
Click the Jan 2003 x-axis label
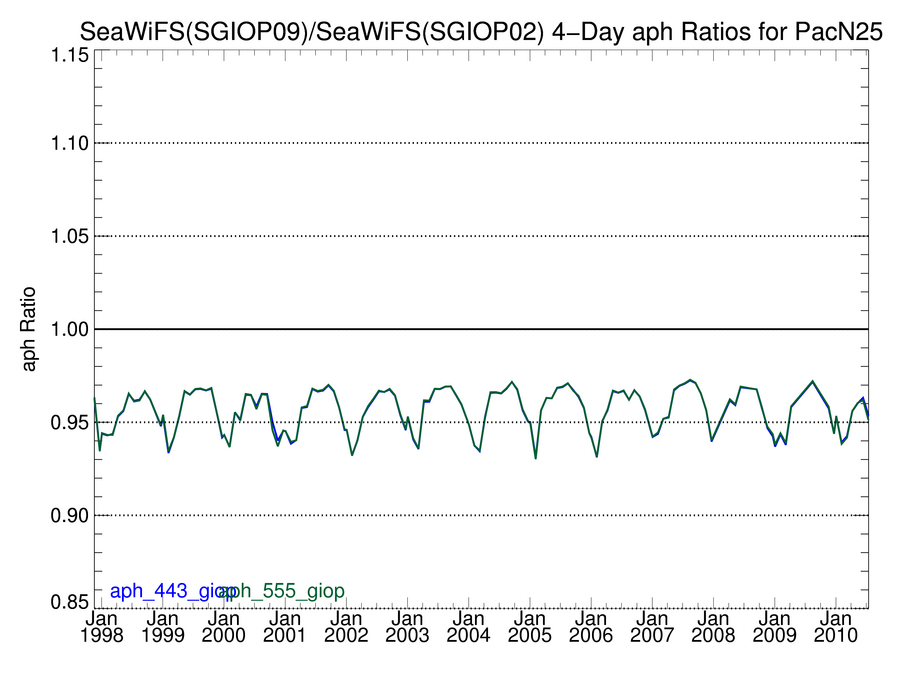408,627
